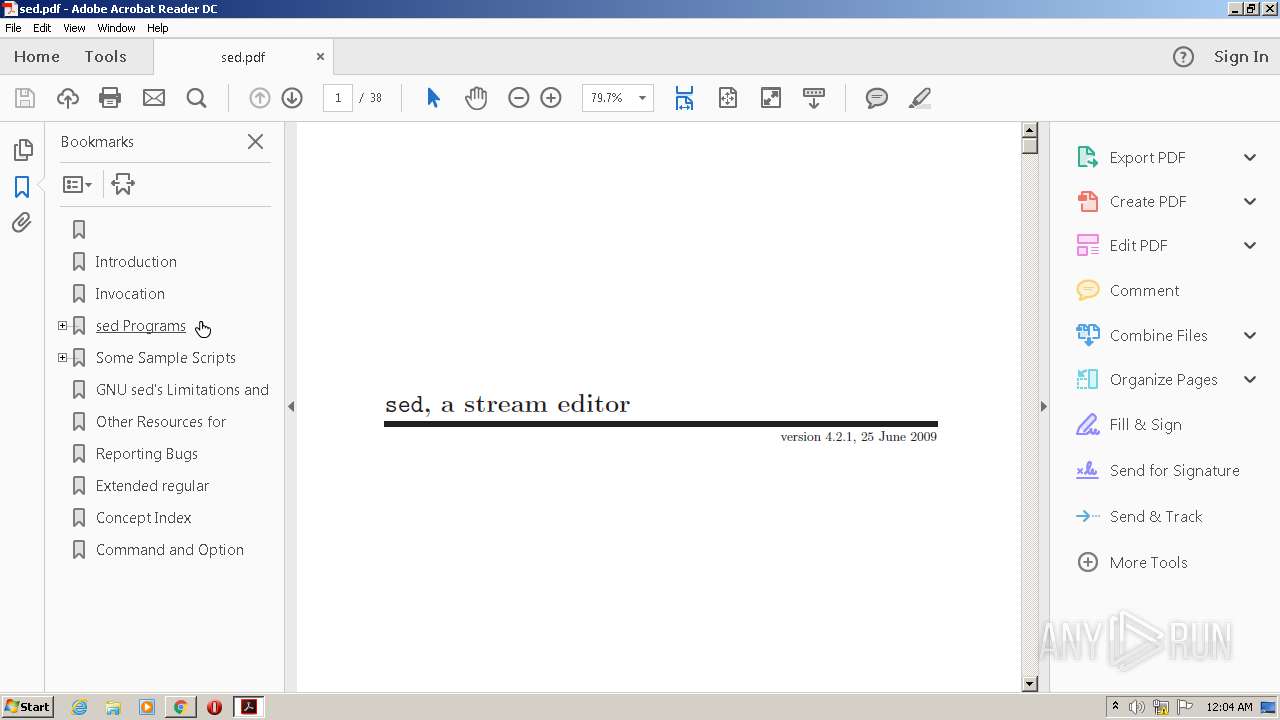The height and width of the screenshot is (720, 1280).
Task: Open the Introduction bookmark
Action: point(136,262)
